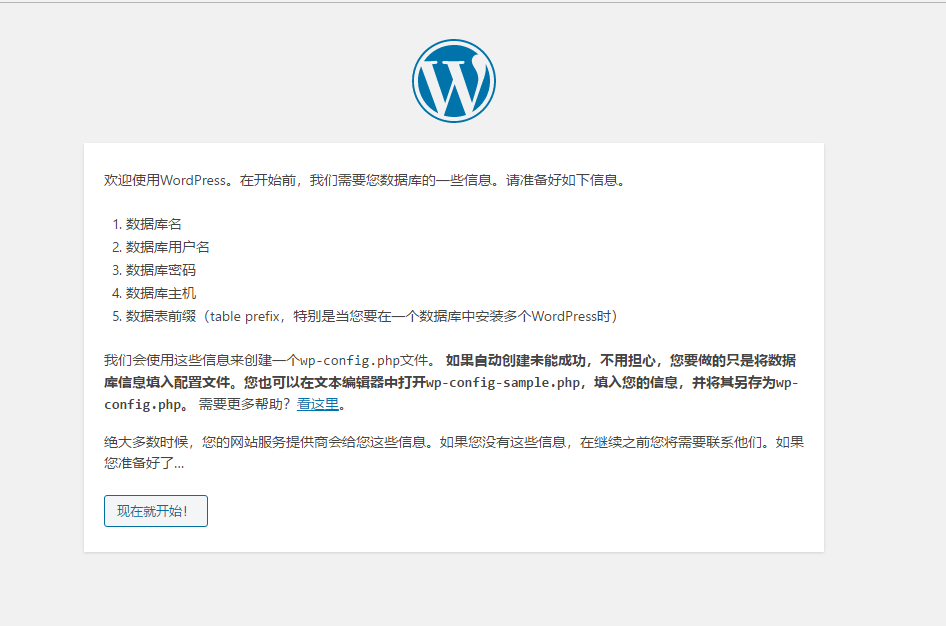
Task: Click the text 我们会使用这些信息来创建一个wp-config.php文件
Action: point(270,361)
